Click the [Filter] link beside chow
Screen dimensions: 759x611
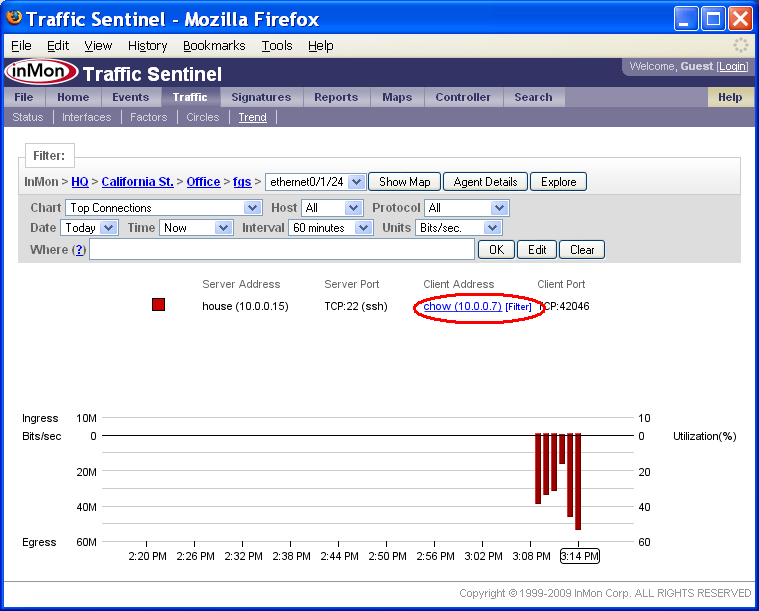[518, 306]
